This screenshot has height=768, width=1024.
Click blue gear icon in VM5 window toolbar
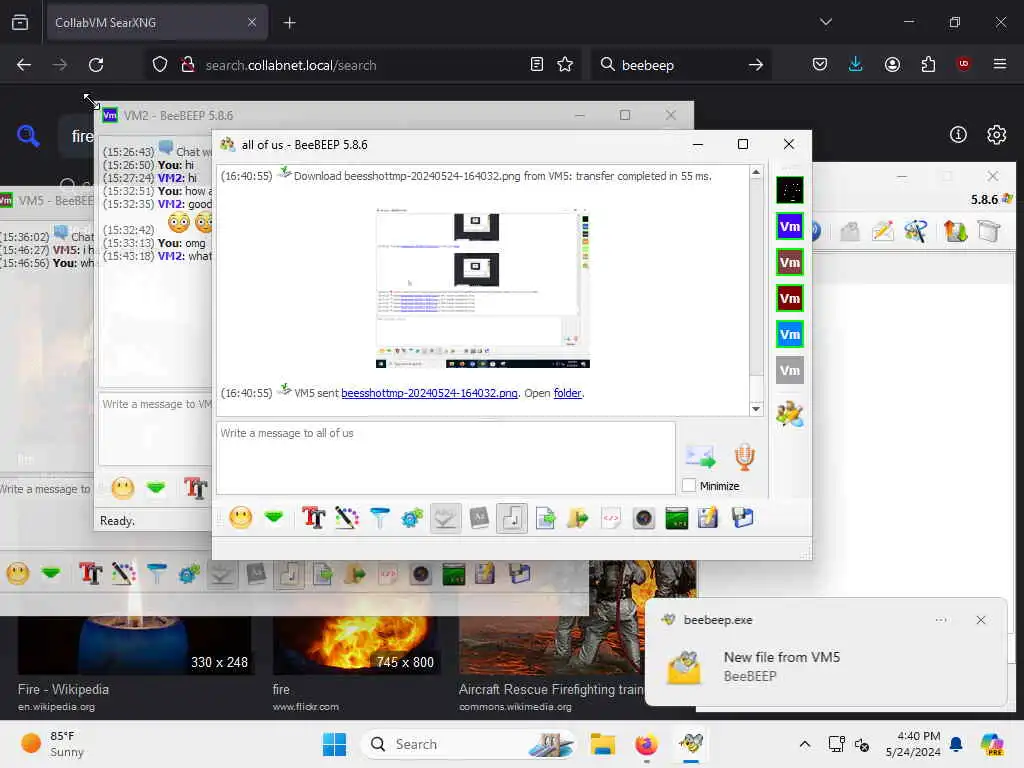tap(189, 574)
